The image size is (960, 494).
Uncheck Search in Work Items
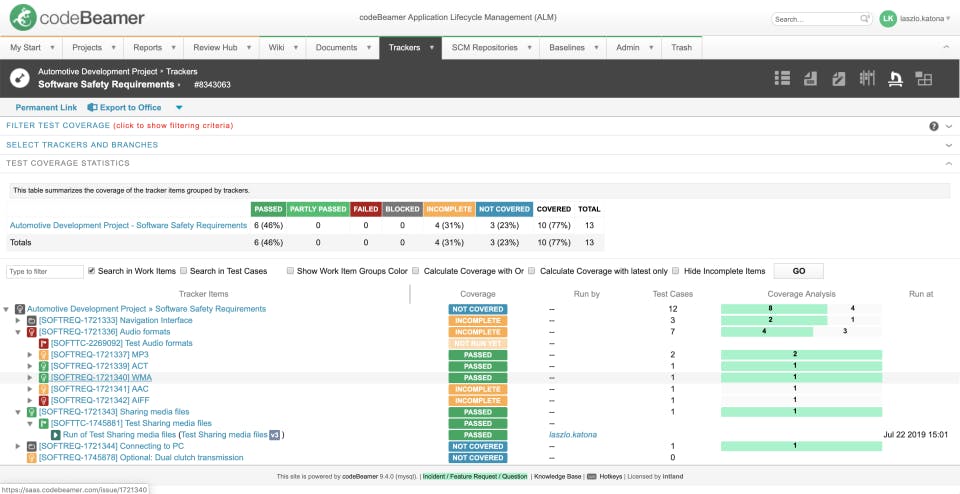point(92,271)
